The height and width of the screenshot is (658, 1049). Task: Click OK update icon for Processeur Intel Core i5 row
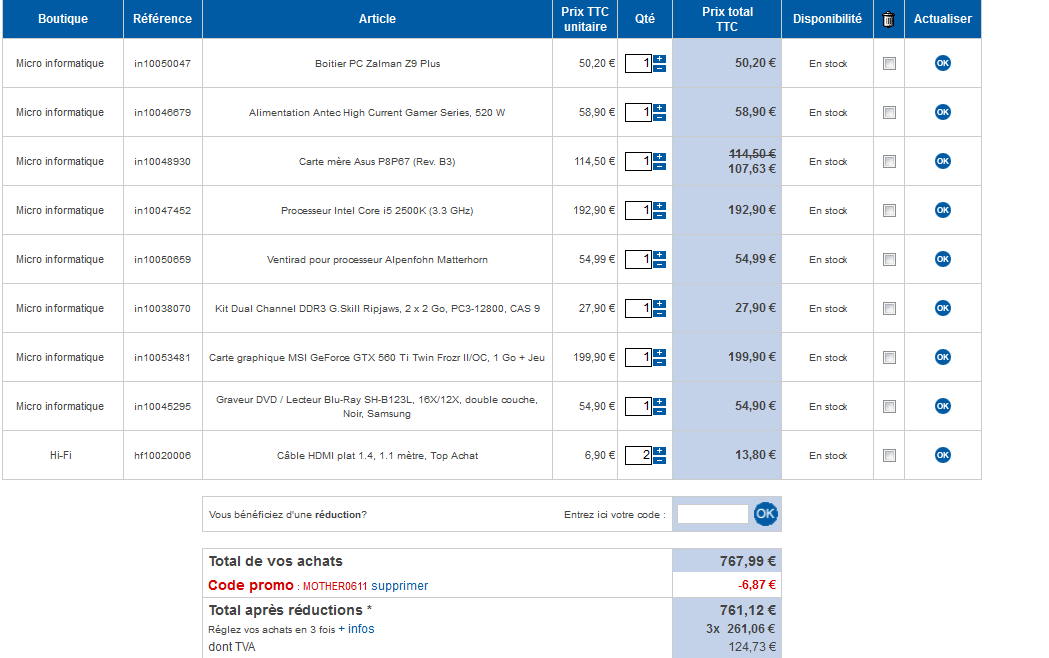click(942, 210)
